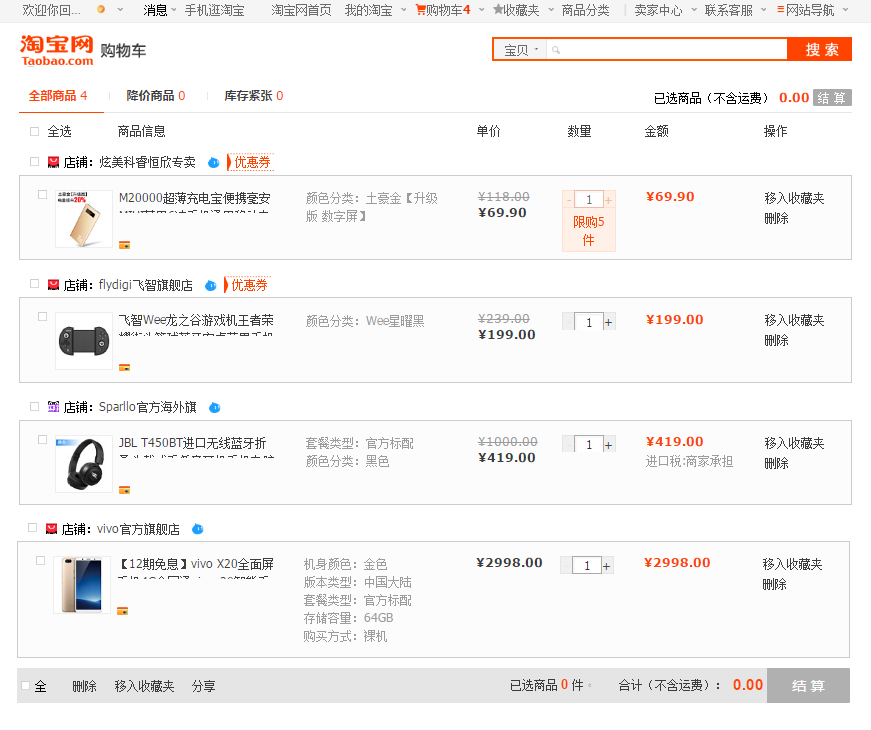
Task: Increase quantity of 飞智Wee gamepad
Action: coord(609,322)
